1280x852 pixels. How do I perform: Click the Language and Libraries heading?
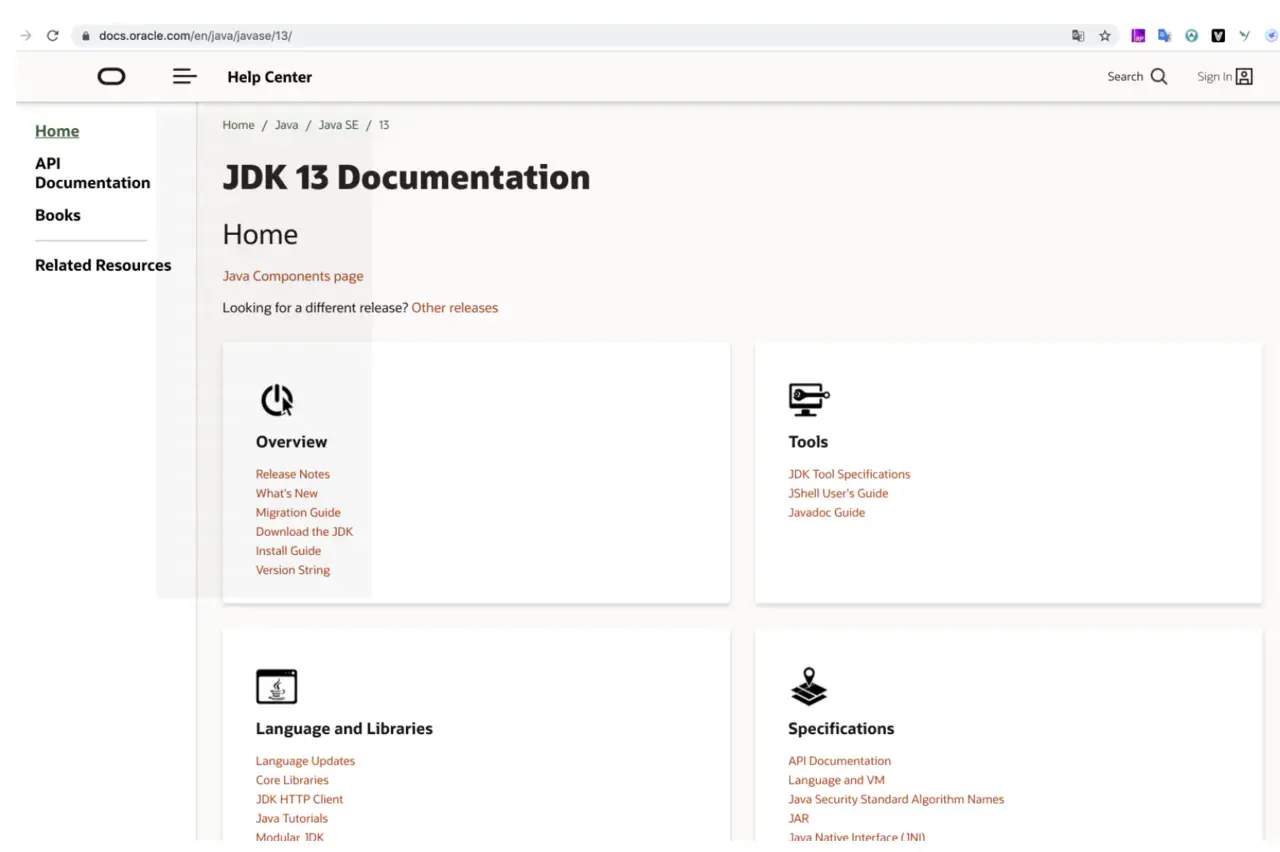pyautogui.click(x=344, y=729)
